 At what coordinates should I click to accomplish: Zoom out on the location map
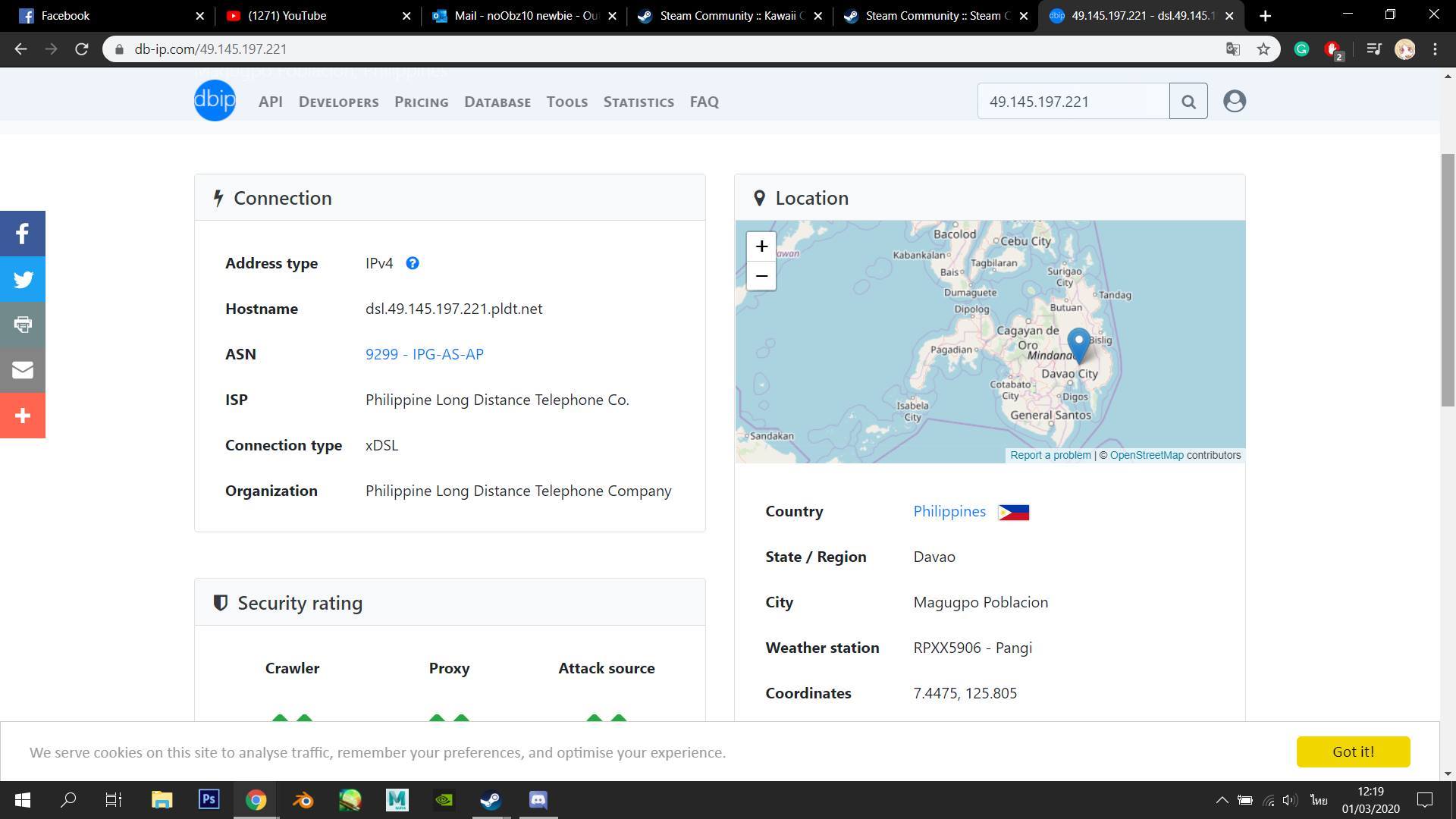761,276
